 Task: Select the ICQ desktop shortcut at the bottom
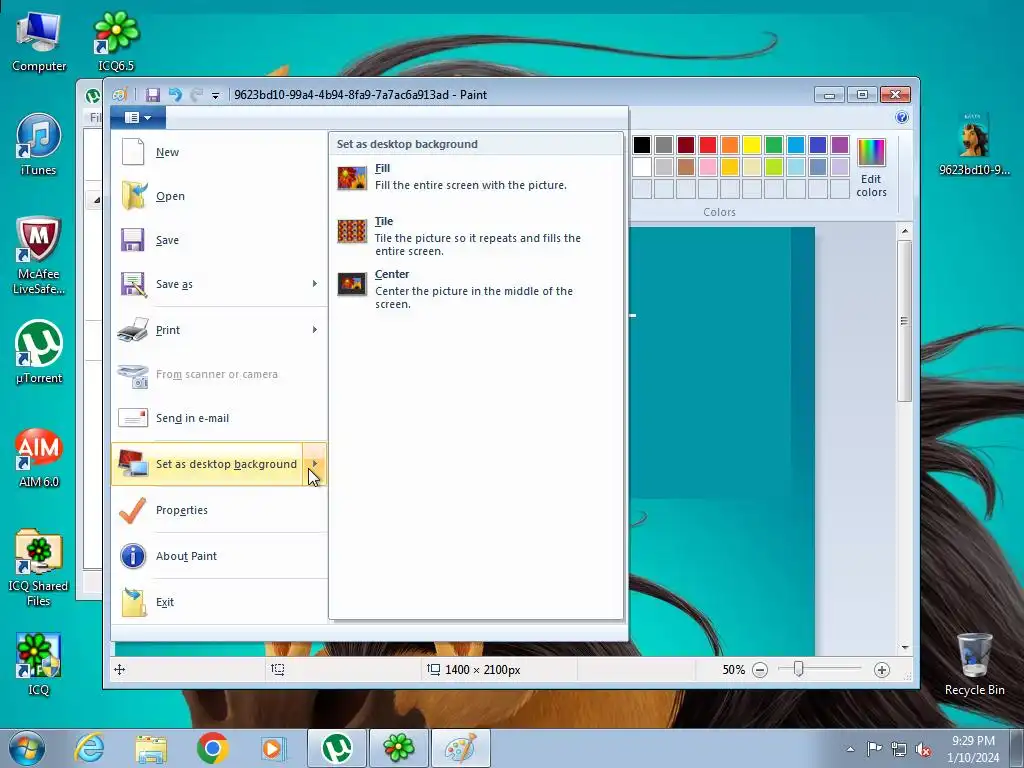pos(39,665)
